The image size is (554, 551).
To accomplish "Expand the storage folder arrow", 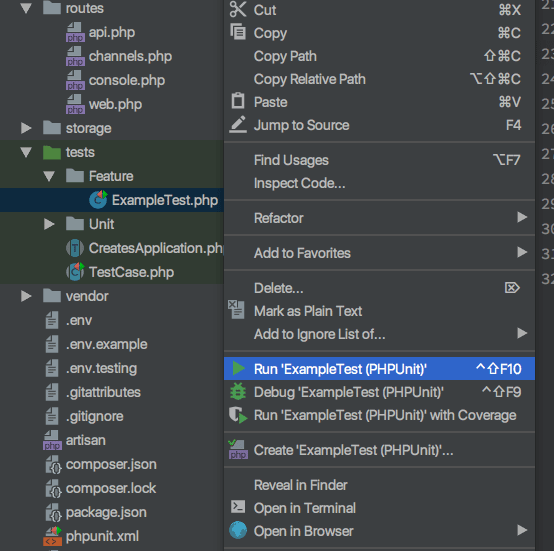I will click(26, 128).
